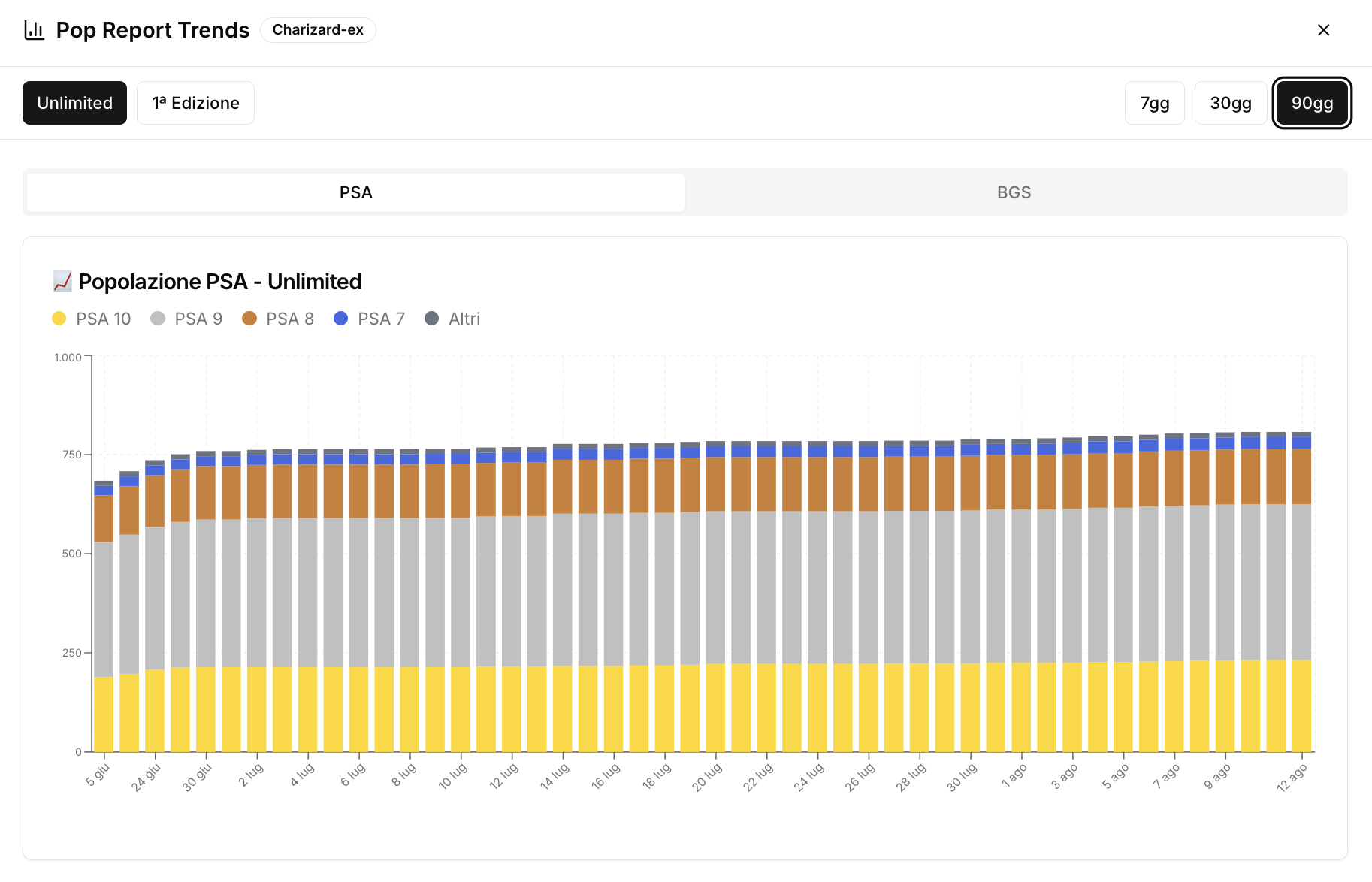Open the Charizard-ex card badge
Screen dimensions: 1372x882
tap(318, 30)
